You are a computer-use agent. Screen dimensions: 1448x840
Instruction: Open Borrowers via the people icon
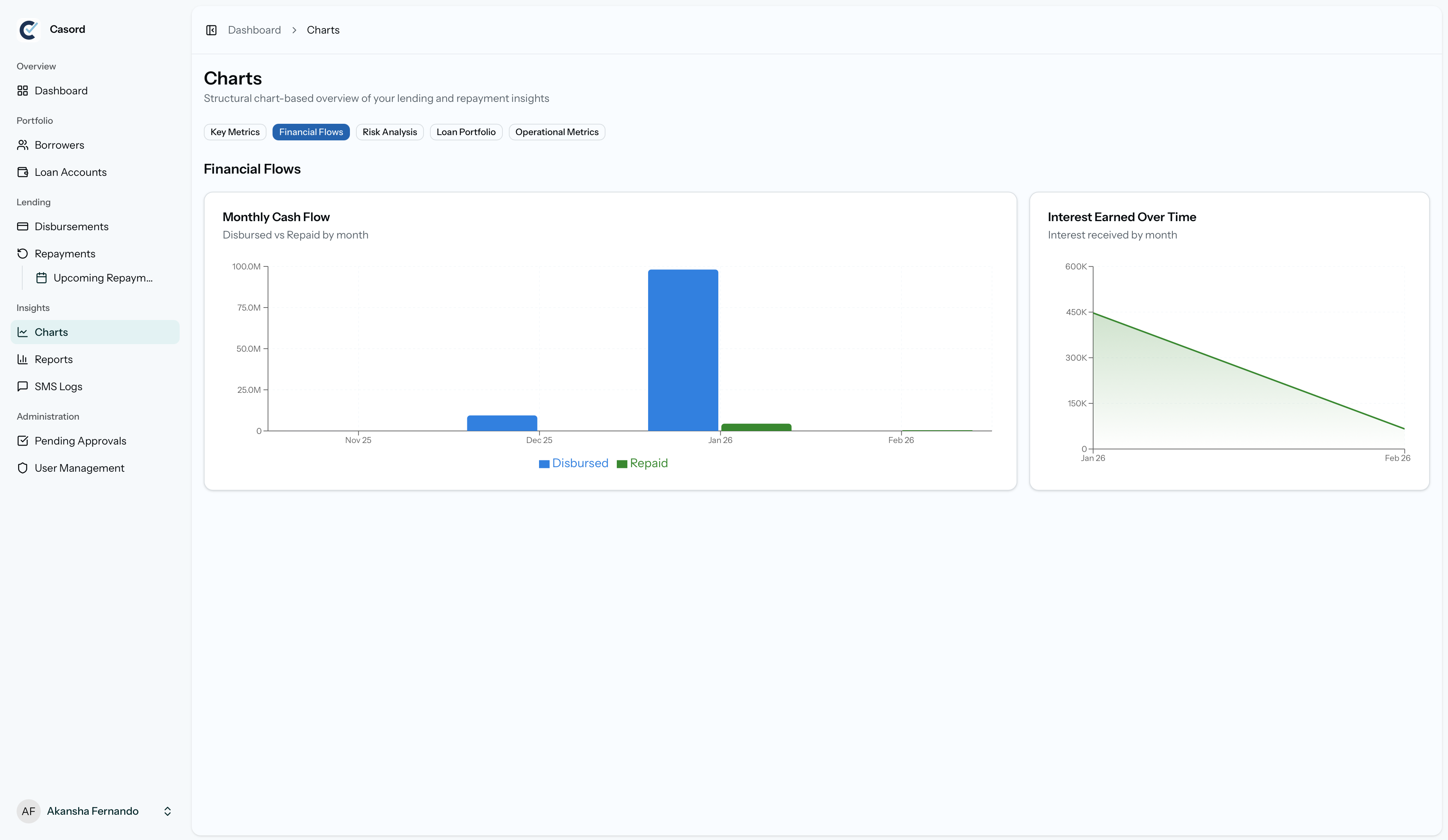coord(22,145)
